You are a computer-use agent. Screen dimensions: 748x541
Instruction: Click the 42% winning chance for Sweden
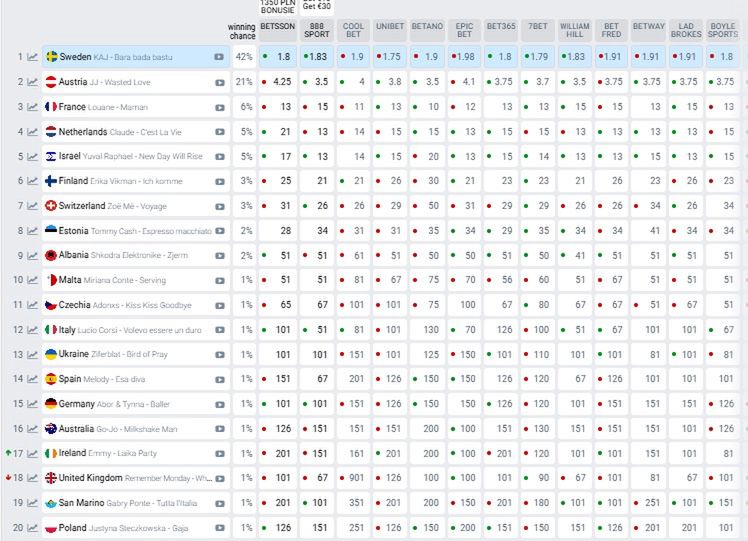244,57
